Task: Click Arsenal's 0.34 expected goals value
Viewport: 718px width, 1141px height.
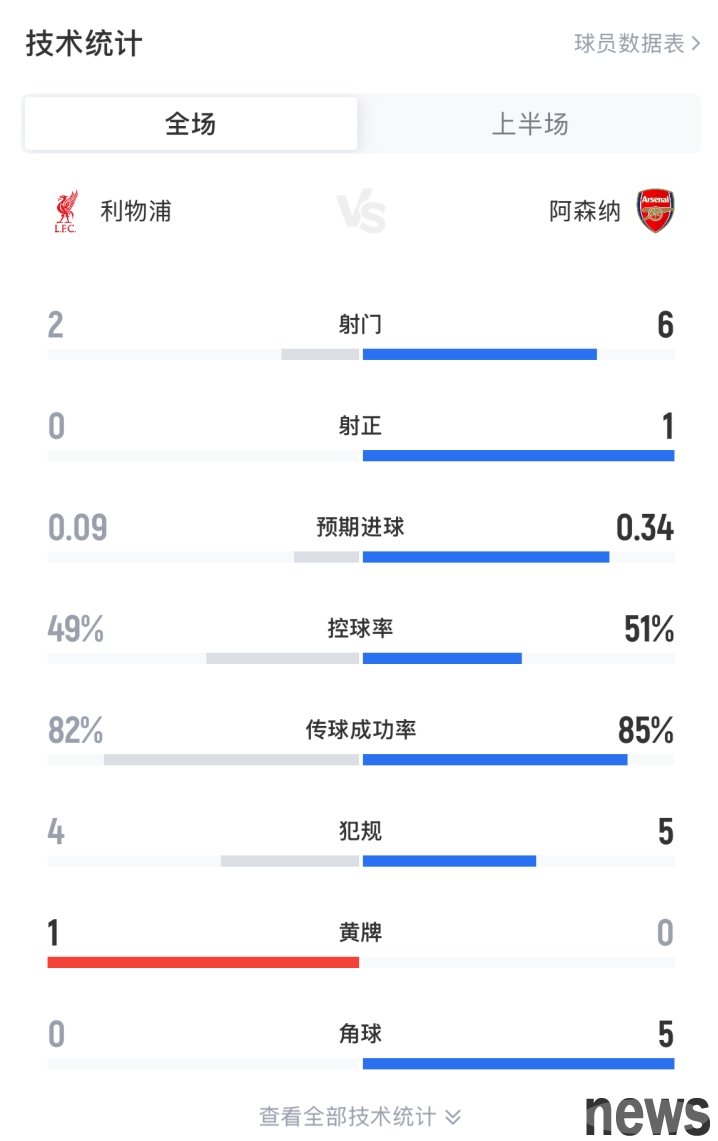Action: point(645,528)
